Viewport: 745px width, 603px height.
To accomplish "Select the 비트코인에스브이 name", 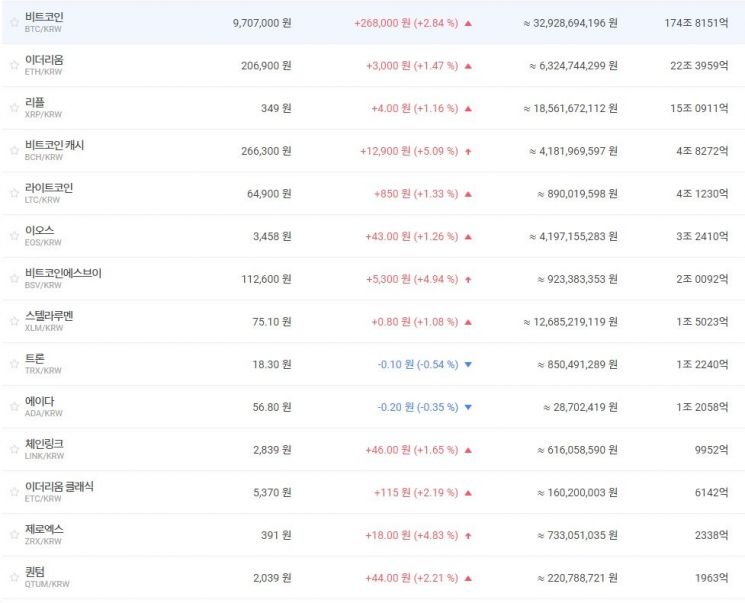I will (63, 273).
